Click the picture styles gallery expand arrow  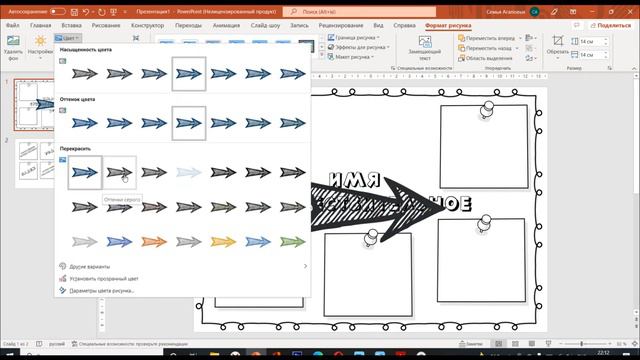(x=321, y=56)
